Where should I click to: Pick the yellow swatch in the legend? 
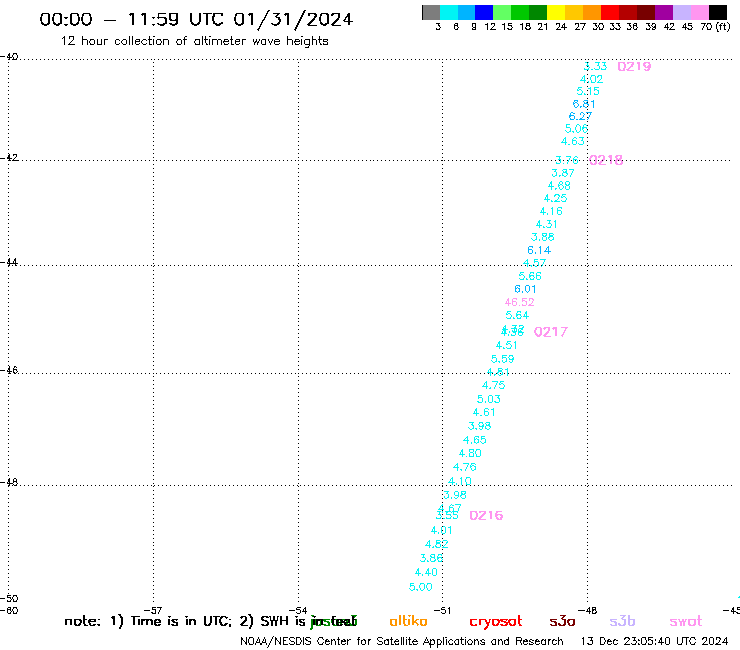tap(556, 12)
